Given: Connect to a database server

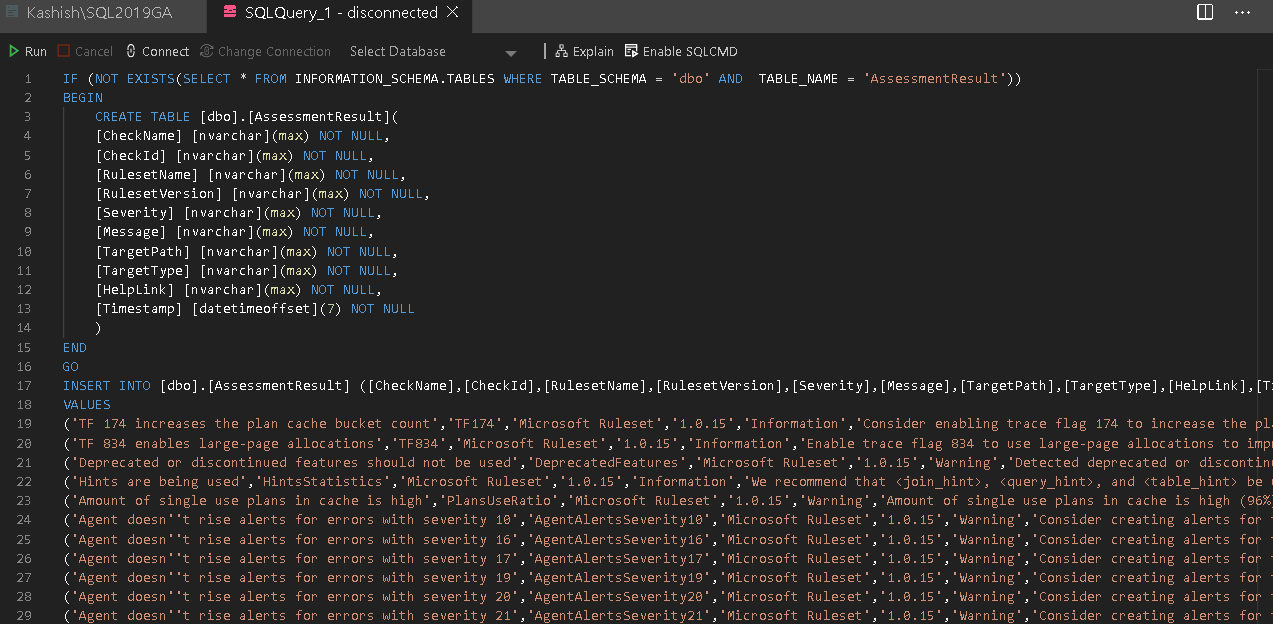Looking at the screenshot, I should 157,51.
